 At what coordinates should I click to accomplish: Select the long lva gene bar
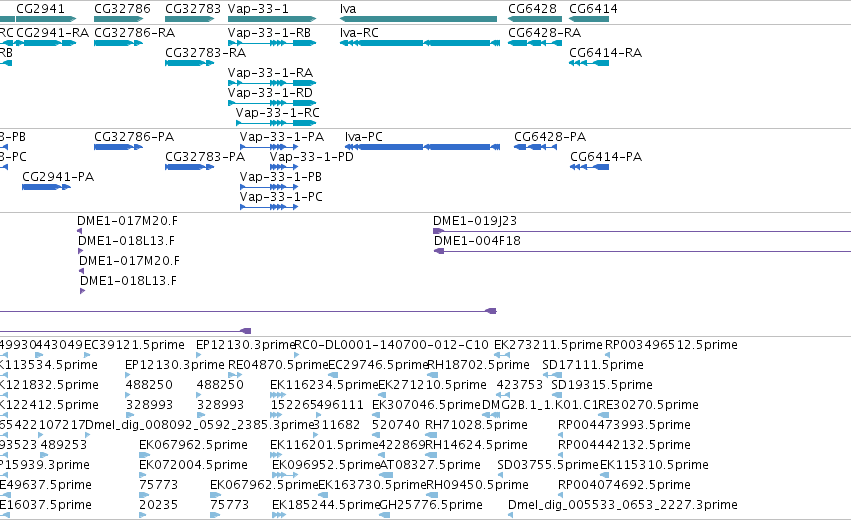click(418, 19)
